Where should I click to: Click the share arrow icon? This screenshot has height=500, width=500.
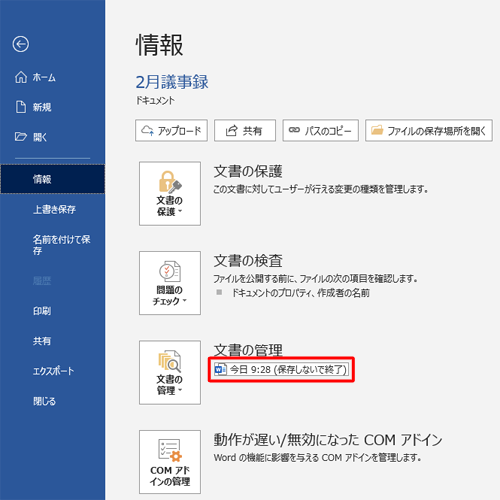point(231,130)
